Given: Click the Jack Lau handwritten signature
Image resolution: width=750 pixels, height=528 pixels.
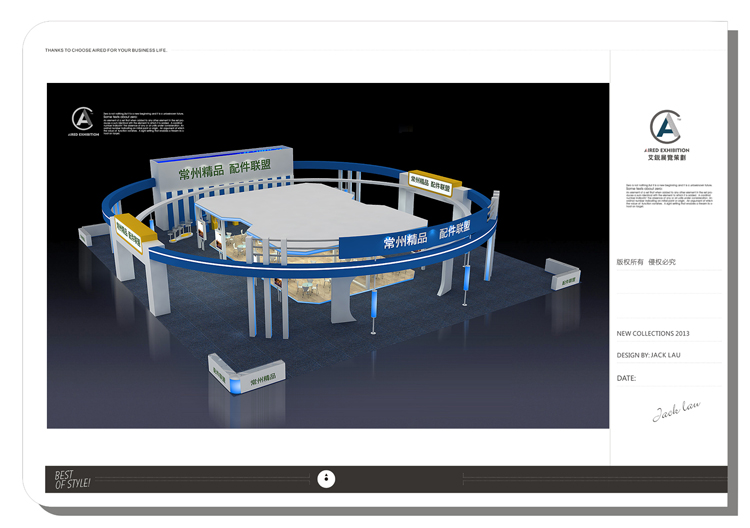Looking at the screenshot, I should coord(676,409).
